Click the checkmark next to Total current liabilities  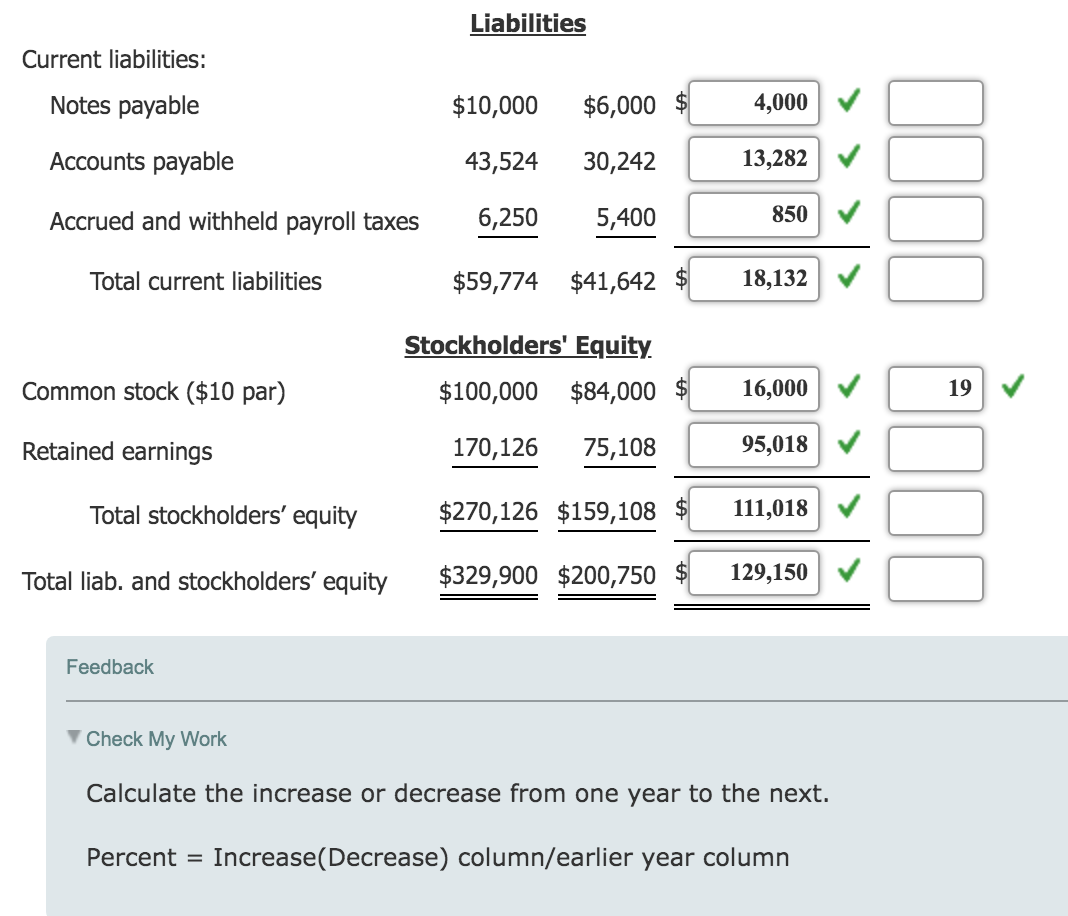(847, 278)
